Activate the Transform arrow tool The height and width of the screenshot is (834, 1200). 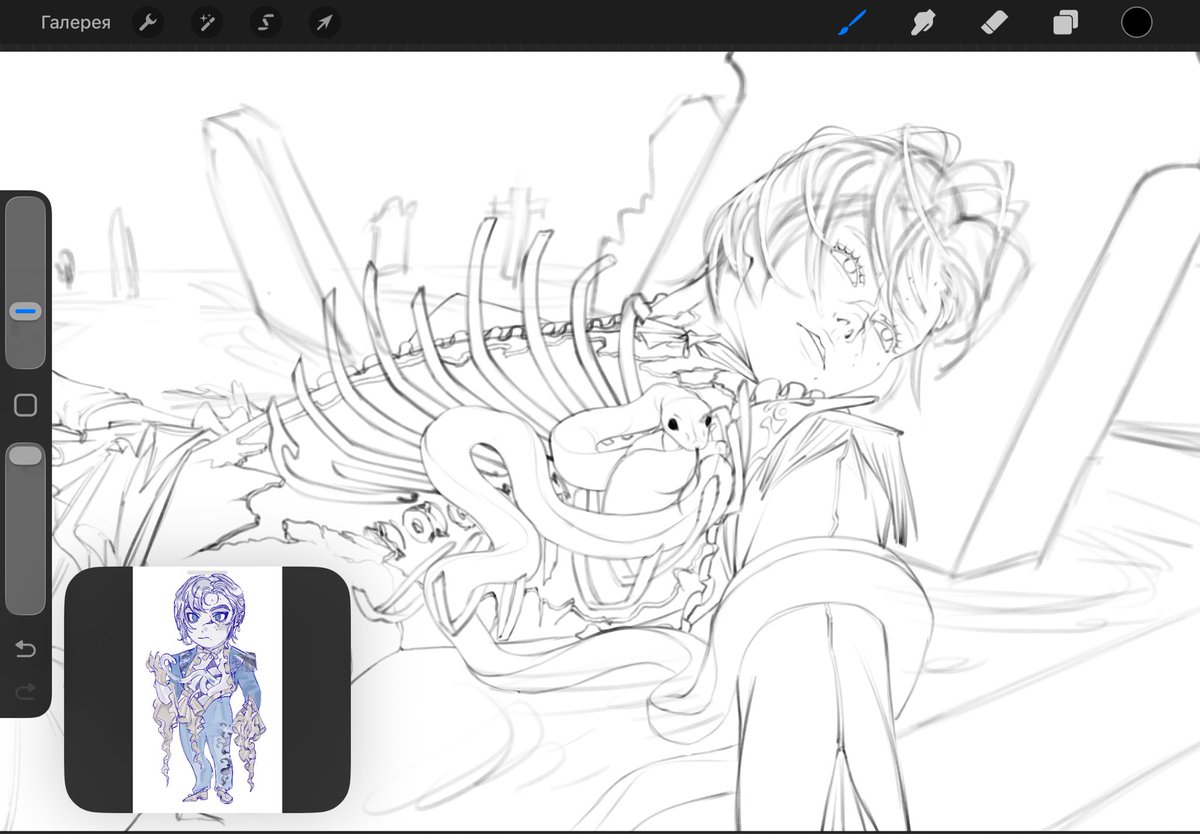coord(324,23)
